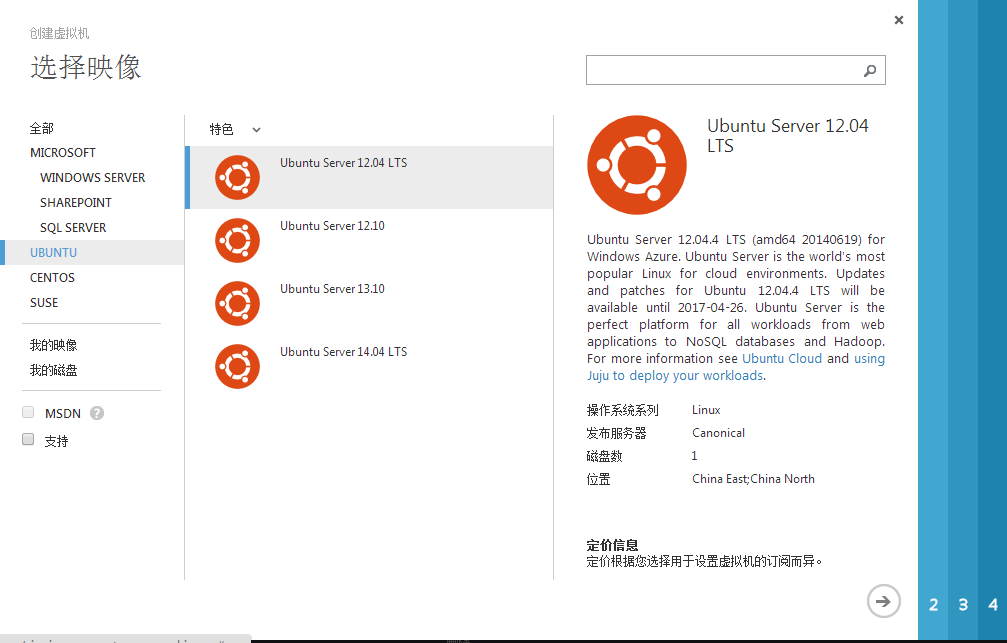The image size is (1007, 643).
Task: Toggle the MSDN checkbox
Action: [28, 412]
